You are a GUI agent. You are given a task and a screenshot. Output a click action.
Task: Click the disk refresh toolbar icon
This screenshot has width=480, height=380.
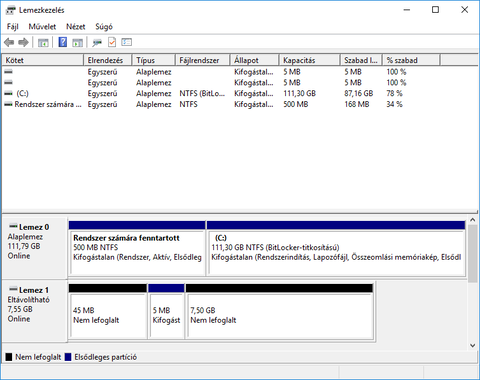[97, 42]
